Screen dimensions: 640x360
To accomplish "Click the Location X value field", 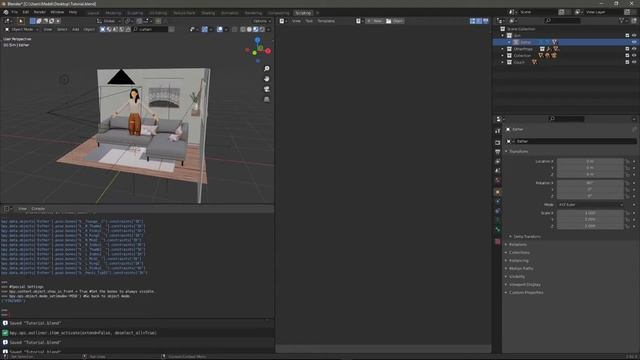I will point(590,162).
